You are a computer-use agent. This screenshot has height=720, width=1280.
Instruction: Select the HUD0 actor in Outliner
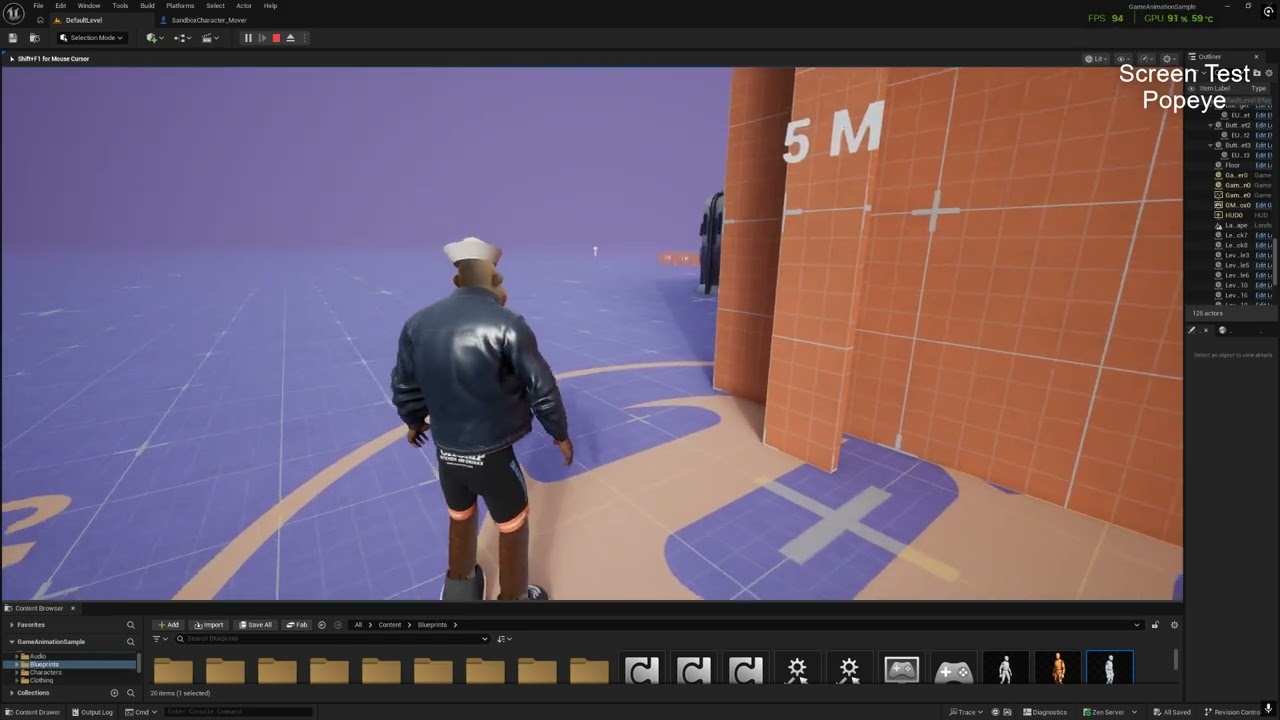click(x=1233, y=215)
